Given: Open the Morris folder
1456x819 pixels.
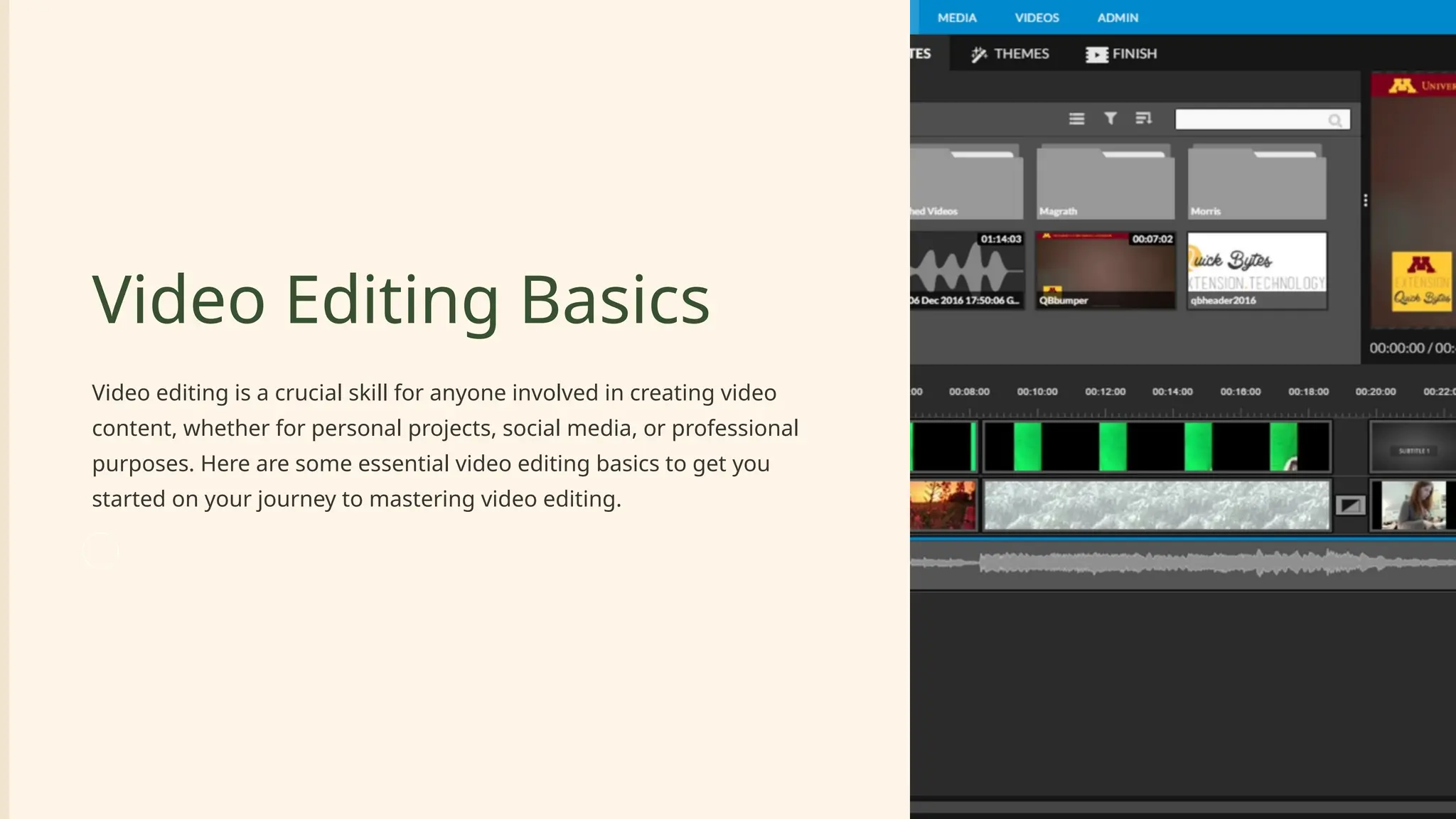Looking at the screenshot, I should tap(1256, 181).
